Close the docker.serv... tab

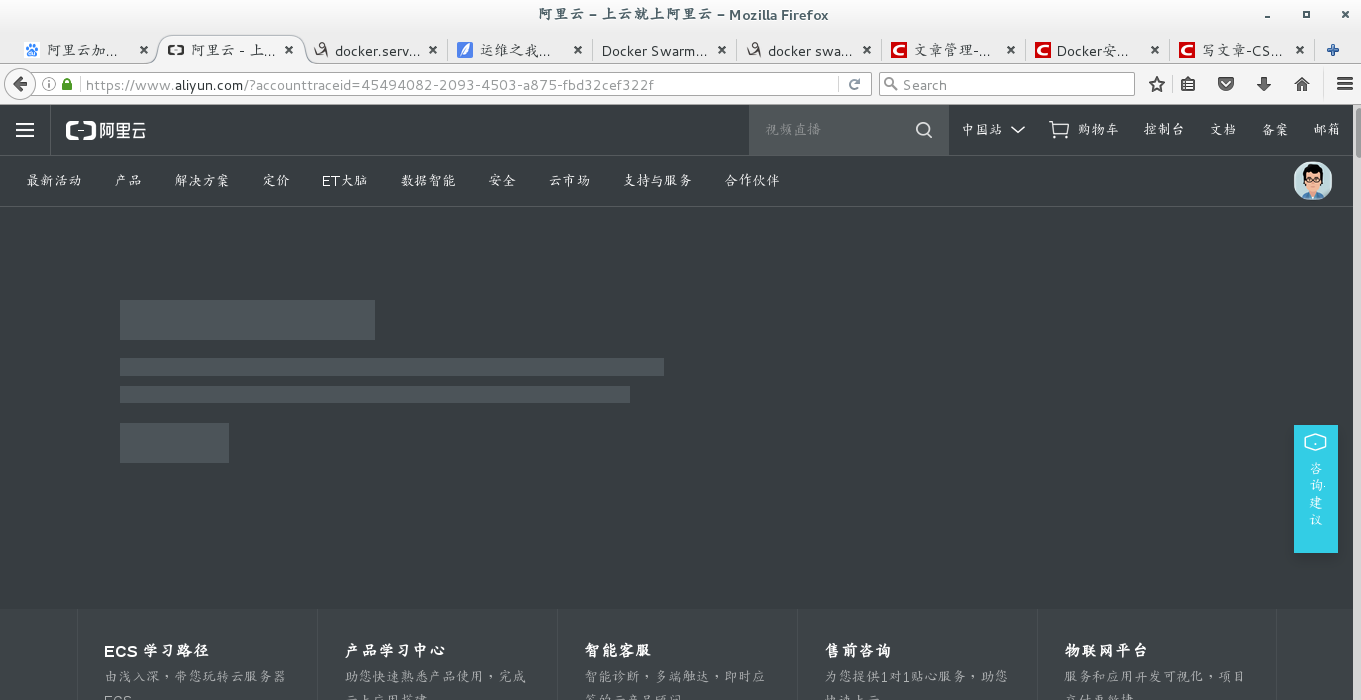point(433,50)
